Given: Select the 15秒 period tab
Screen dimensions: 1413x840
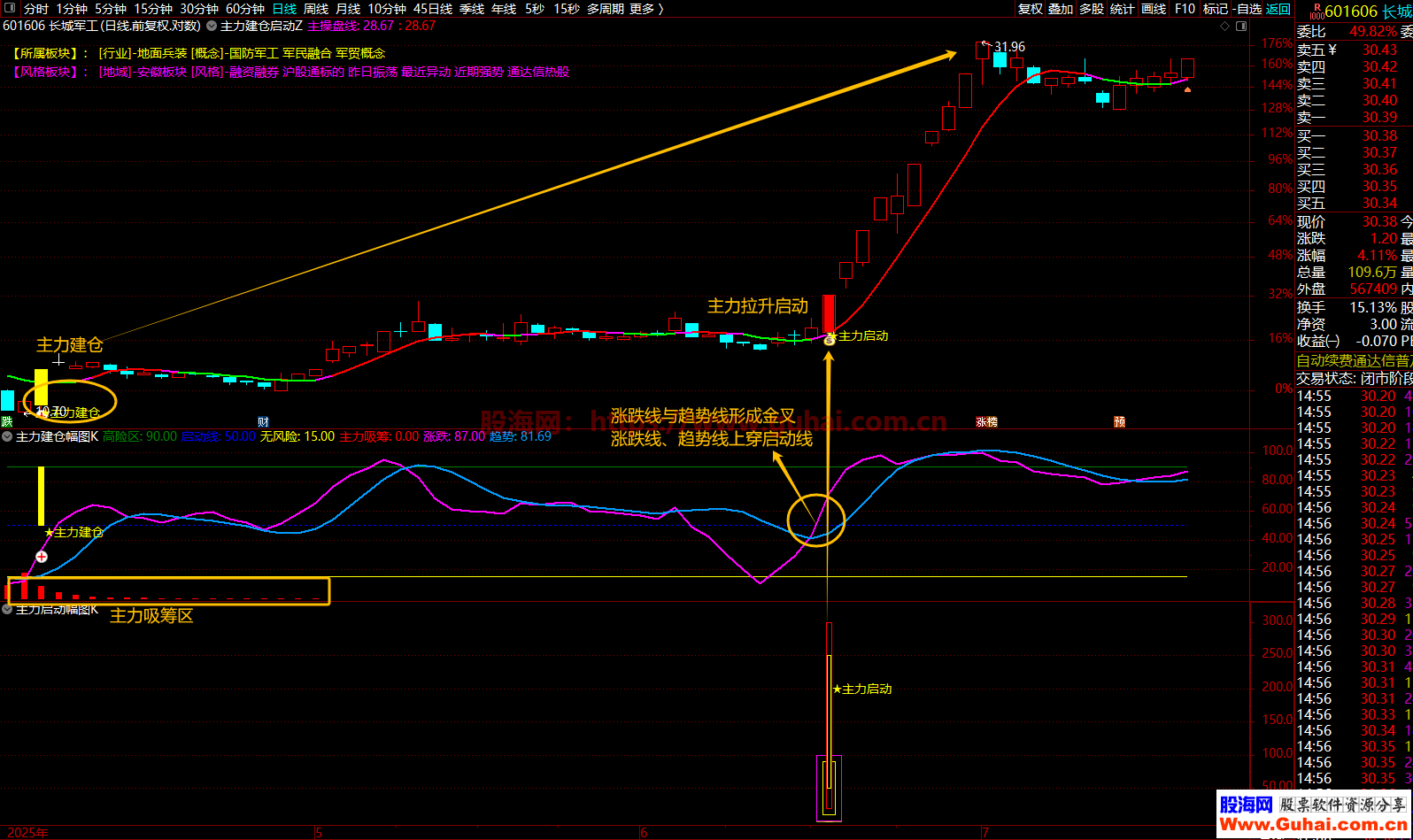Looking at the screenshot, I should tap(567, 9).
